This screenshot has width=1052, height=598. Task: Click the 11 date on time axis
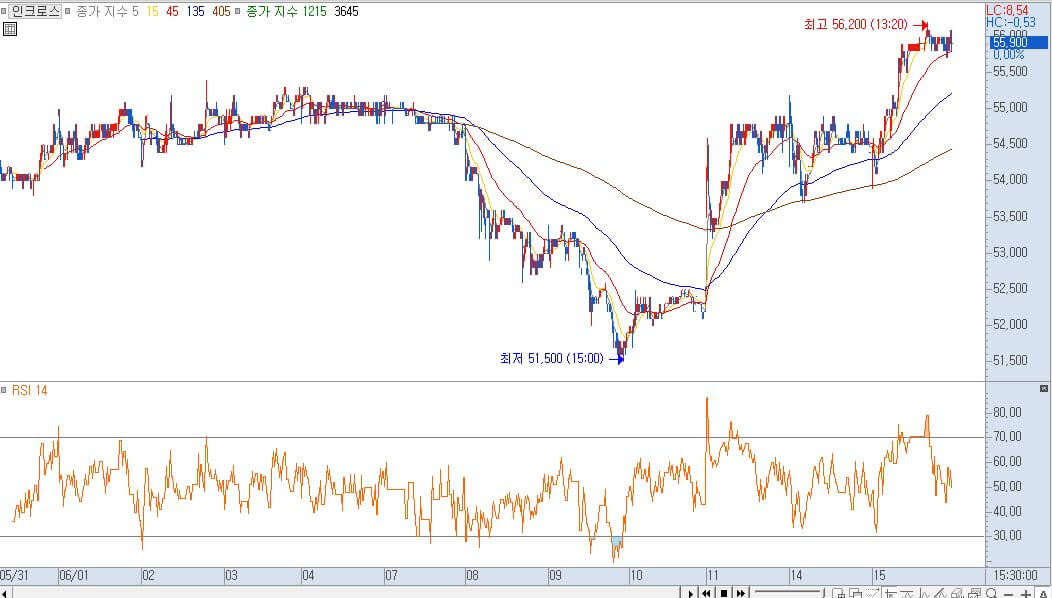[713, 576]
